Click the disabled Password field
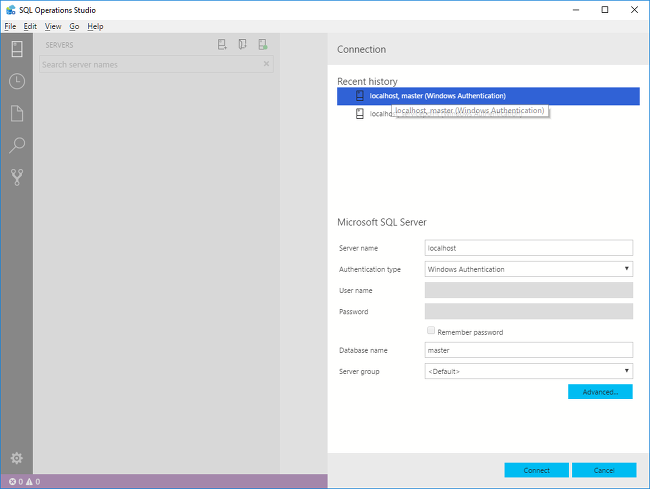This screenshot has height=489, width=650. click(x=529, y=311)
